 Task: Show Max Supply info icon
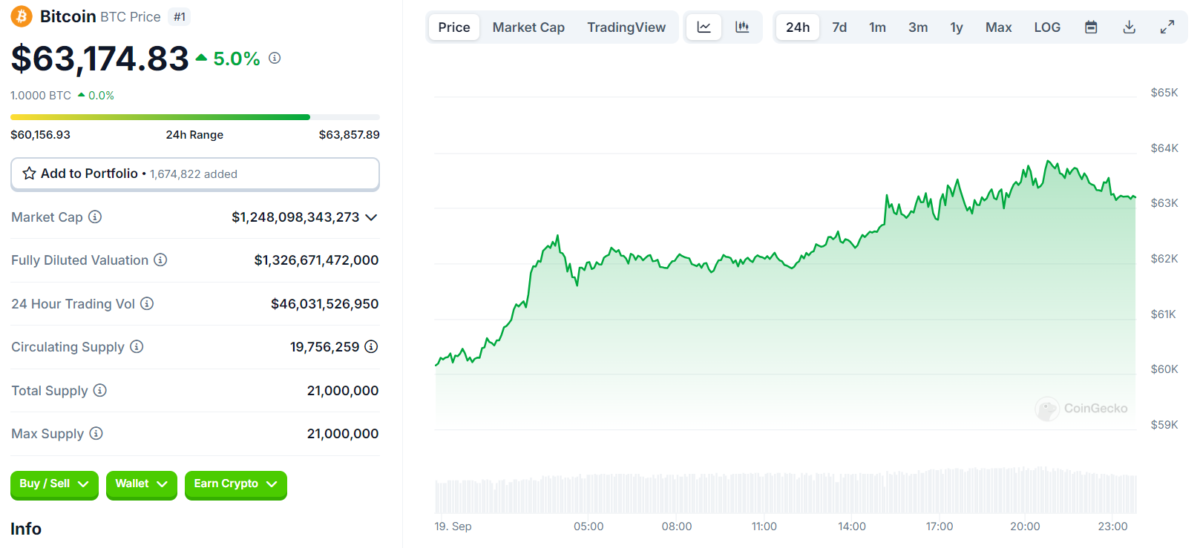coord(95,434)
